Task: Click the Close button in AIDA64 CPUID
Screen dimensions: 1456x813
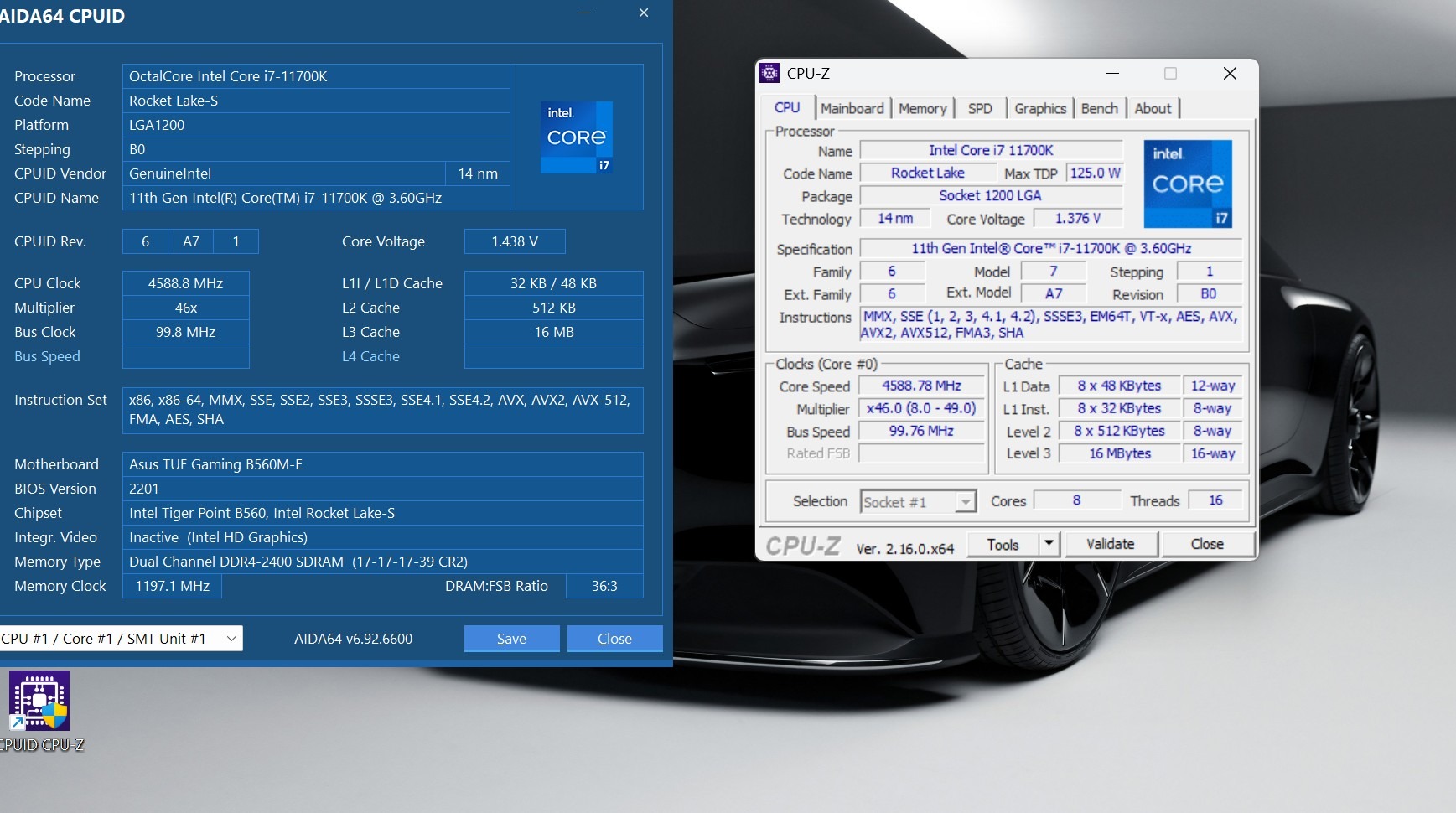Action: 614,639
